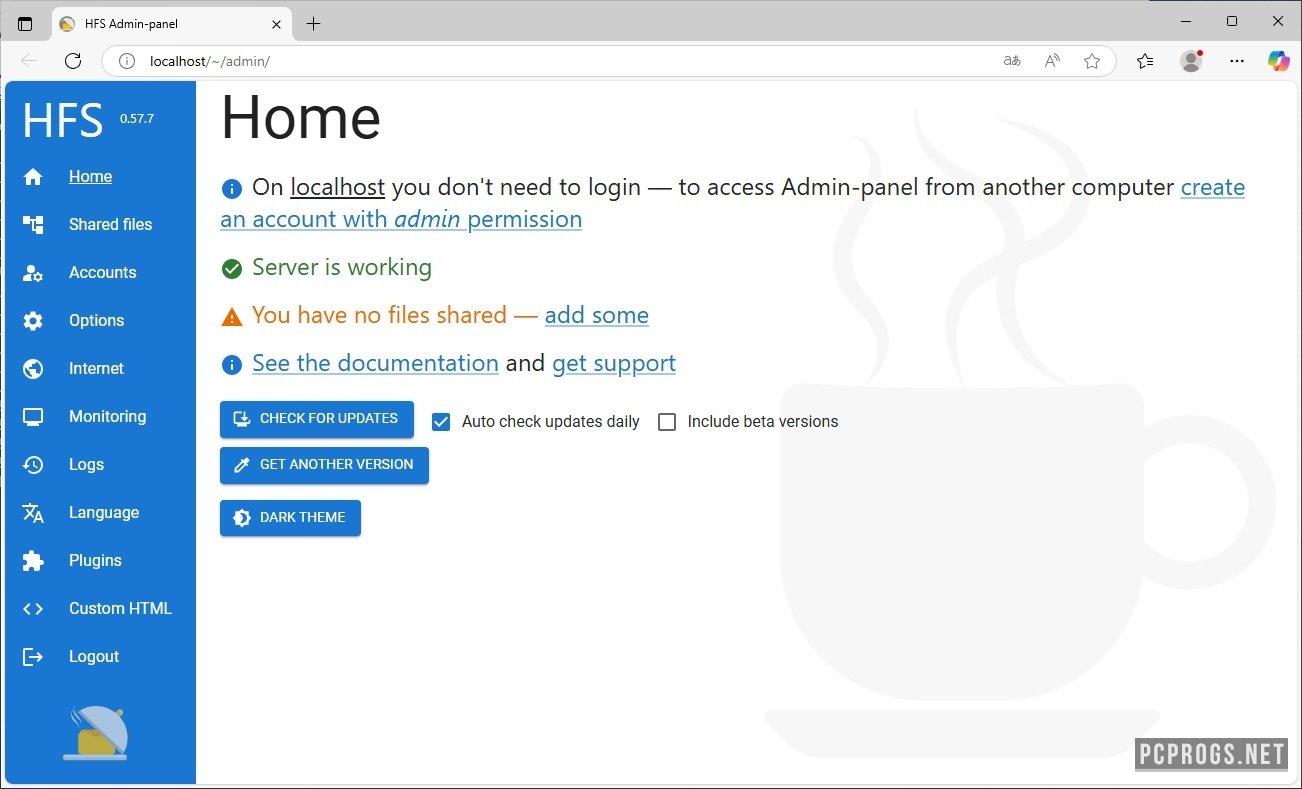The width and height of the screenshot is (1302, 789).
Task: Open the Copilot icon in browser toolbar
Action: [x=1278, y=61]
